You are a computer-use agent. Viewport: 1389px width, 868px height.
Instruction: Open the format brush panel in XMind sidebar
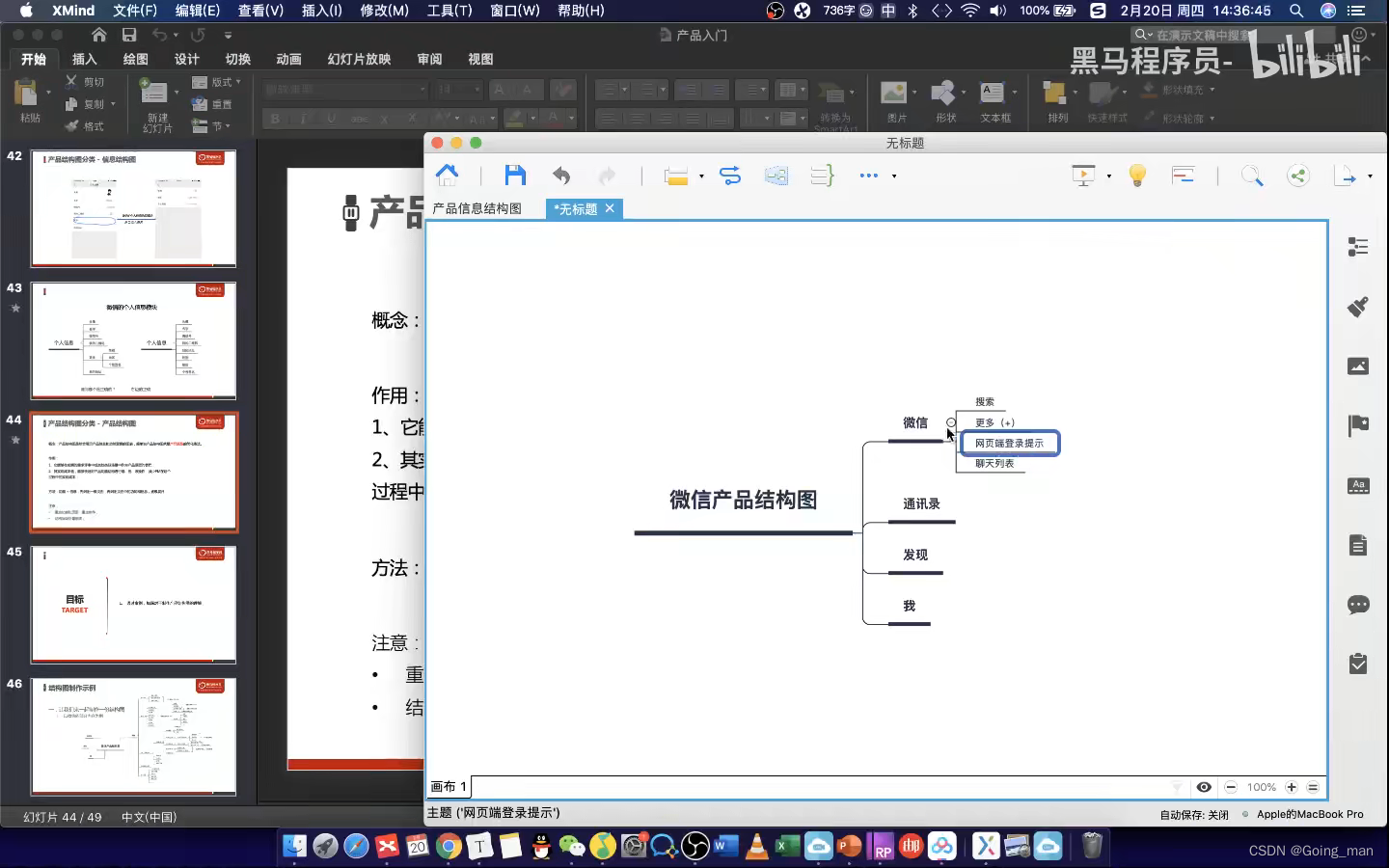click(1358, 307)
